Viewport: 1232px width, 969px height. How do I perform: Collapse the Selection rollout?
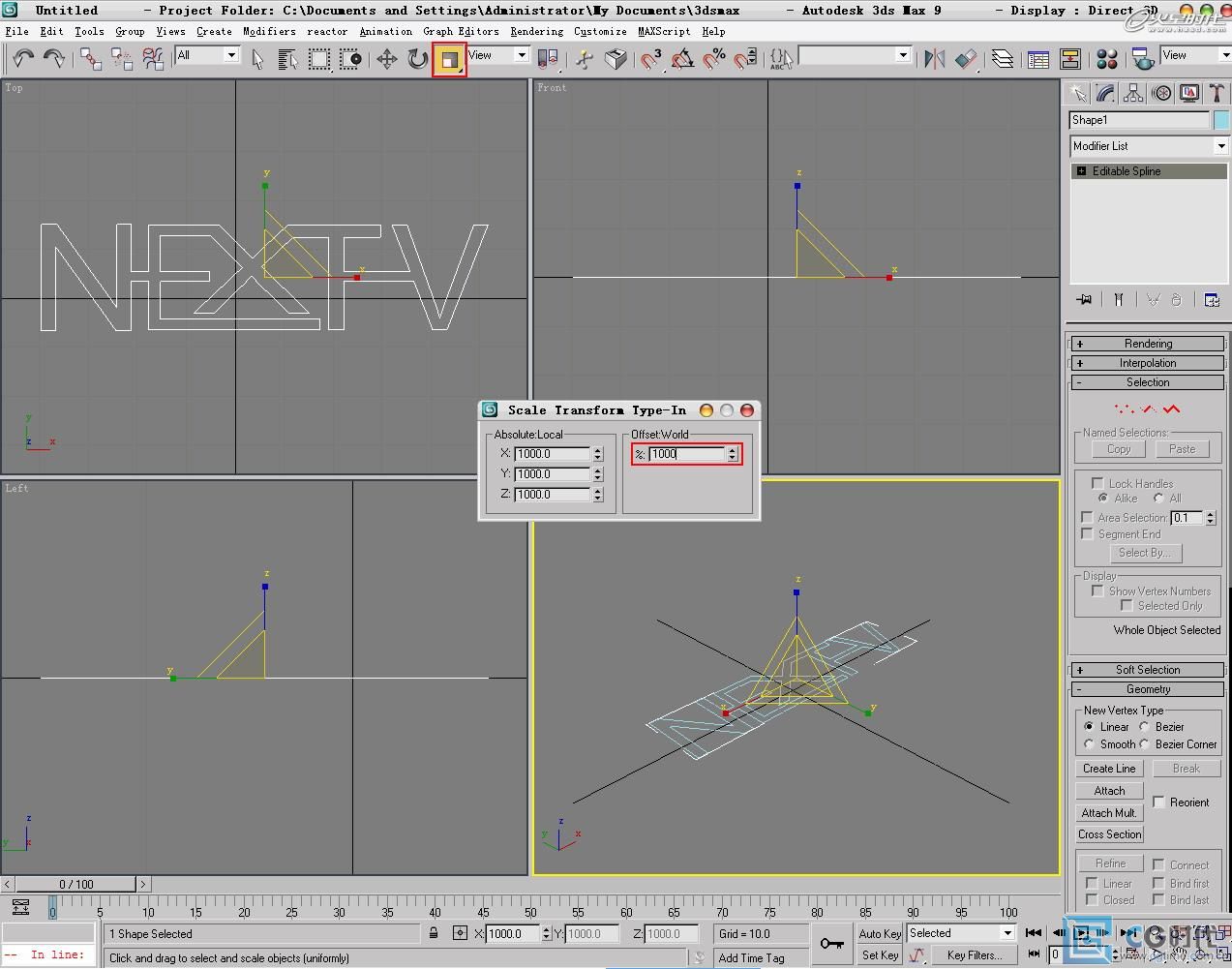pos(1148,382)
